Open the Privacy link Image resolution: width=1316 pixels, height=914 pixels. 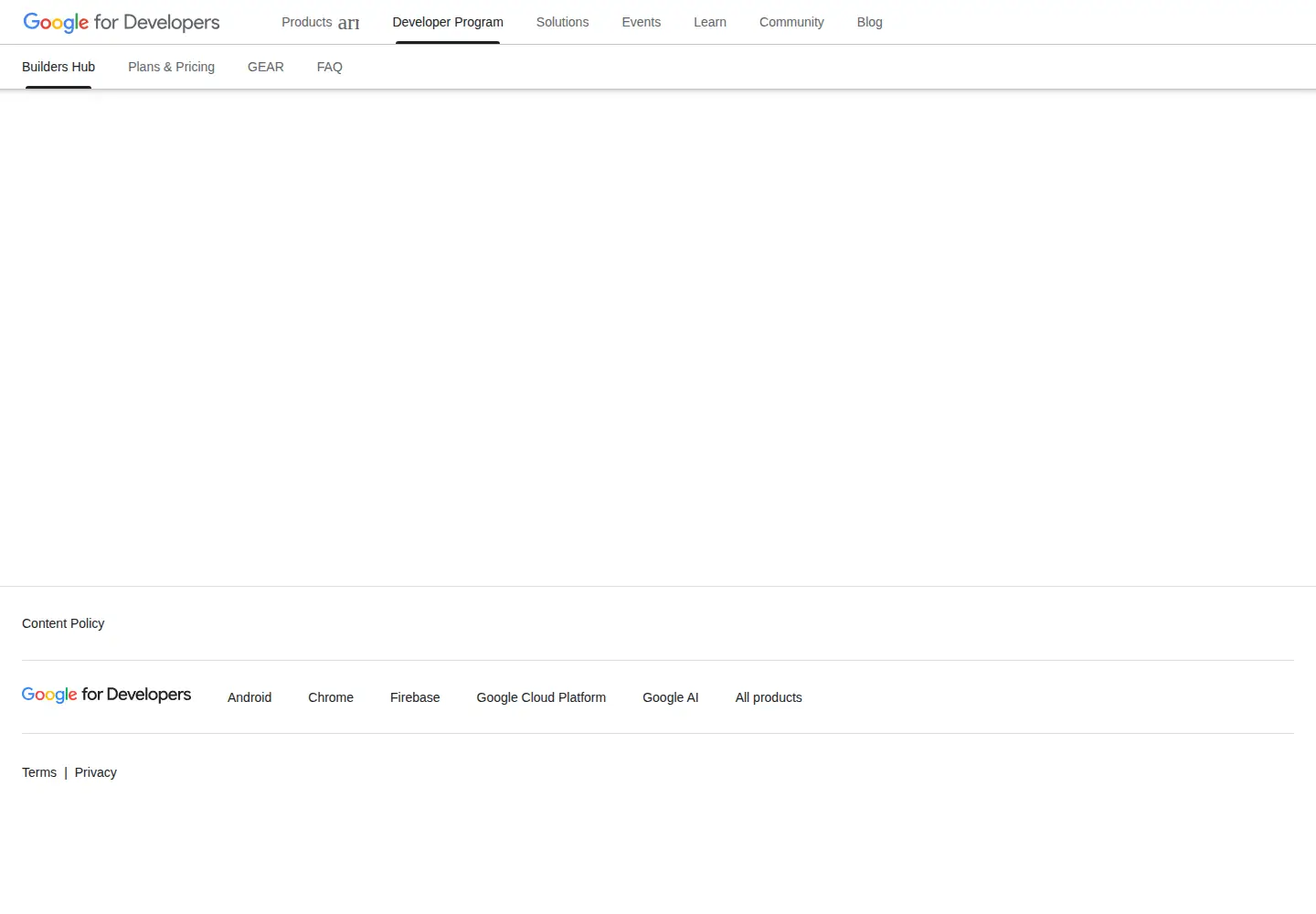point(96,772)
